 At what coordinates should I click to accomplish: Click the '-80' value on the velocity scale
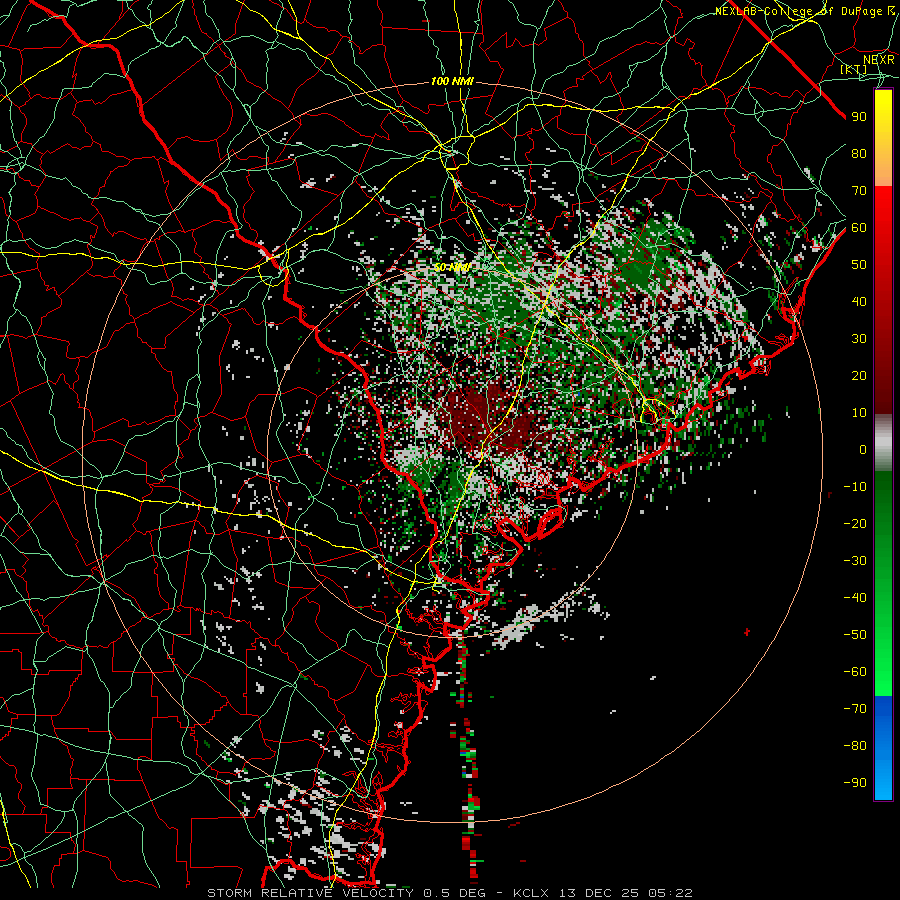click(x=855, y=746)
